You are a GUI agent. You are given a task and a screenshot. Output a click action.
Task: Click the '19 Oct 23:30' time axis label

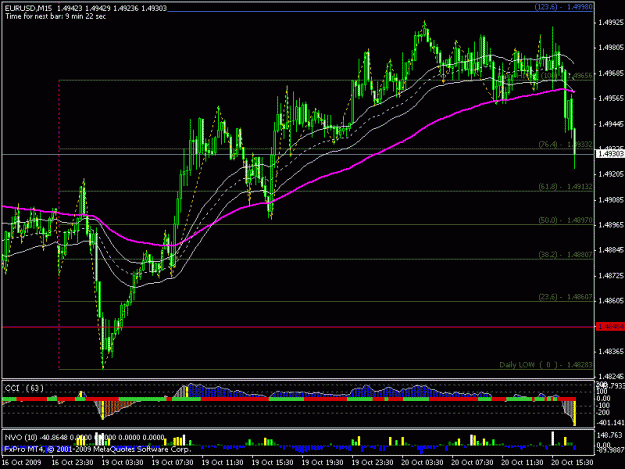pos(372,462)
